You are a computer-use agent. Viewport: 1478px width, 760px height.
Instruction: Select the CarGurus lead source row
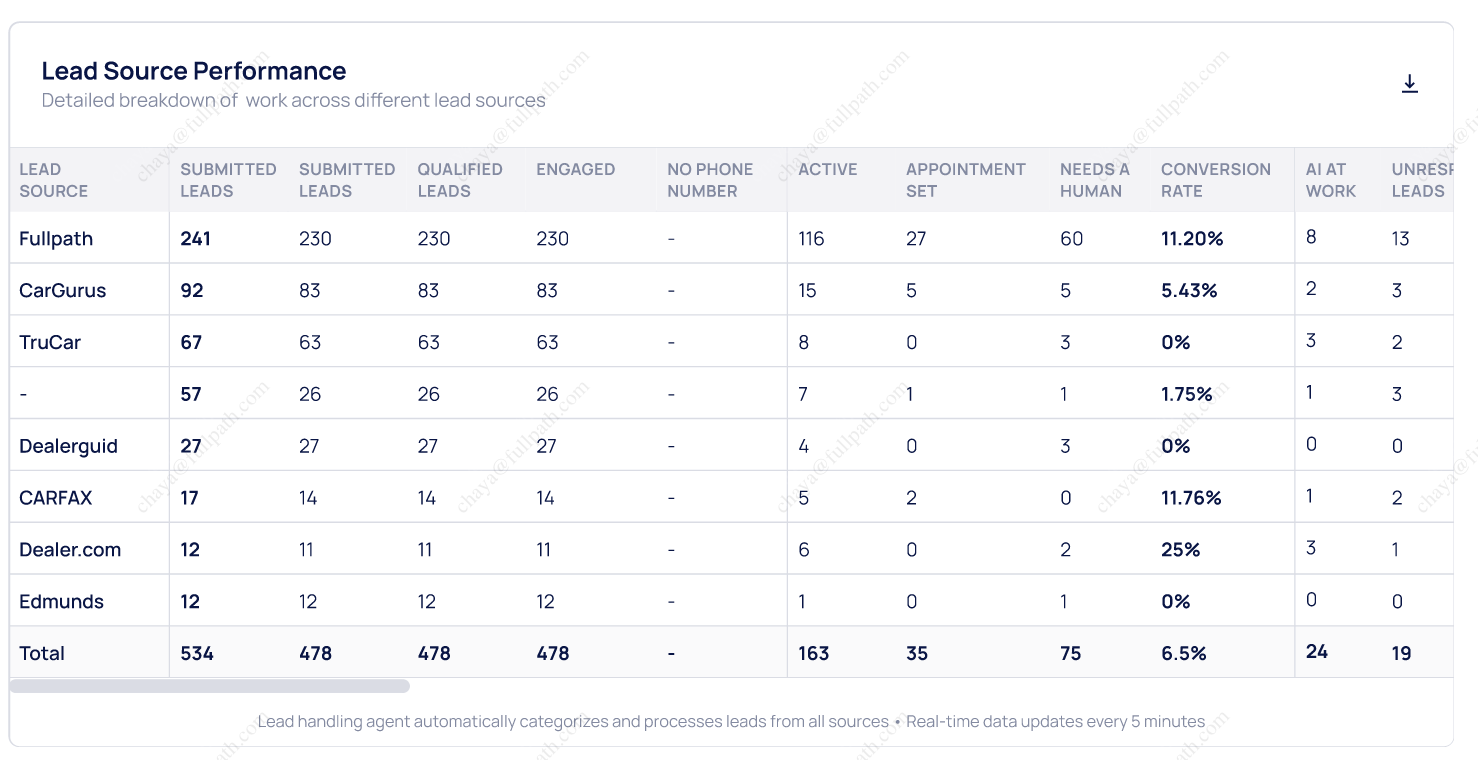(x=62, y=291)
